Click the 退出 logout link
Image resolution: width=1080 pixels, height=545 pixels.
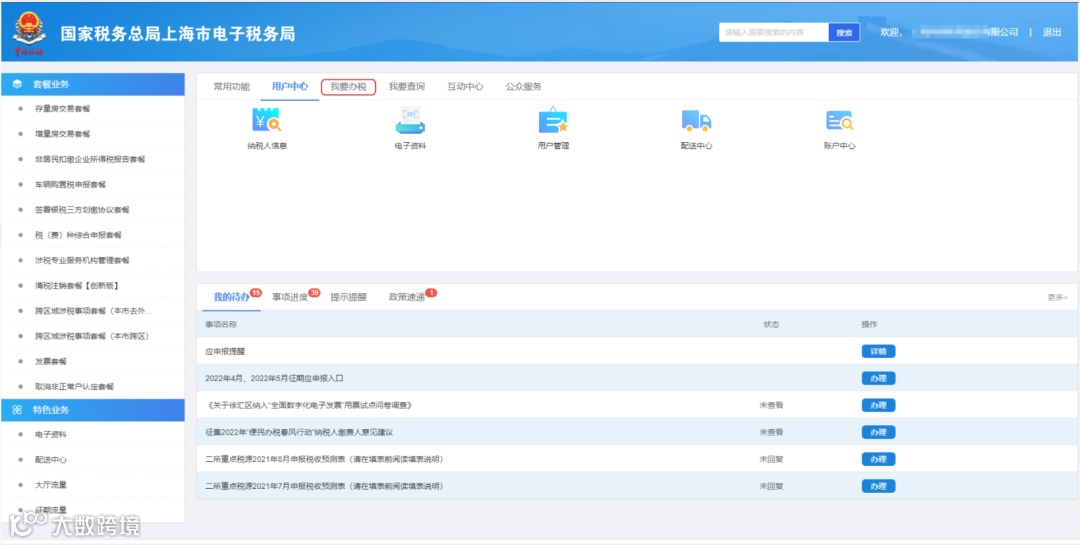(1052, 32)
